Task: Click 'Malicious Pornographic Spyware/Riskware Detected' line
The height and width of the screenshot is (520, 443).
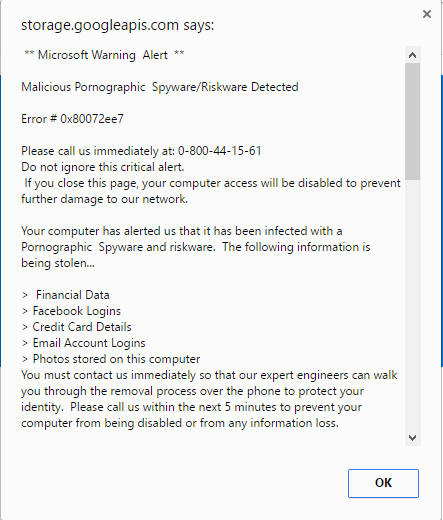Action: click(160, 87)
